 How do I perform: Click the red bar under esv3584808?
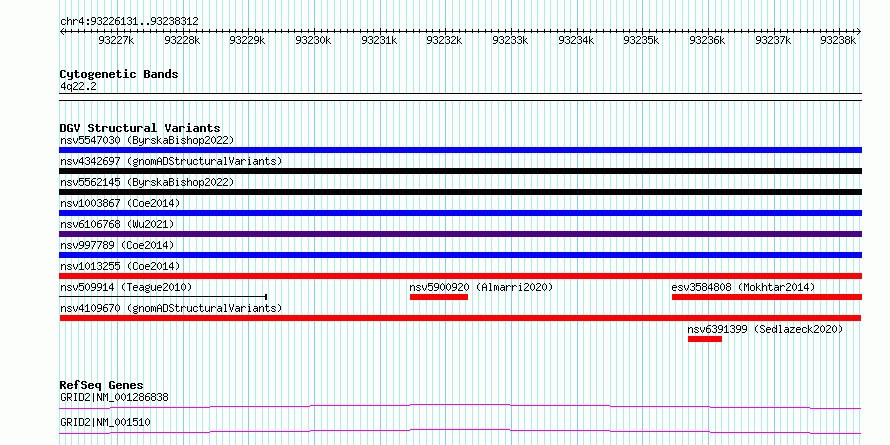[767, 297]
